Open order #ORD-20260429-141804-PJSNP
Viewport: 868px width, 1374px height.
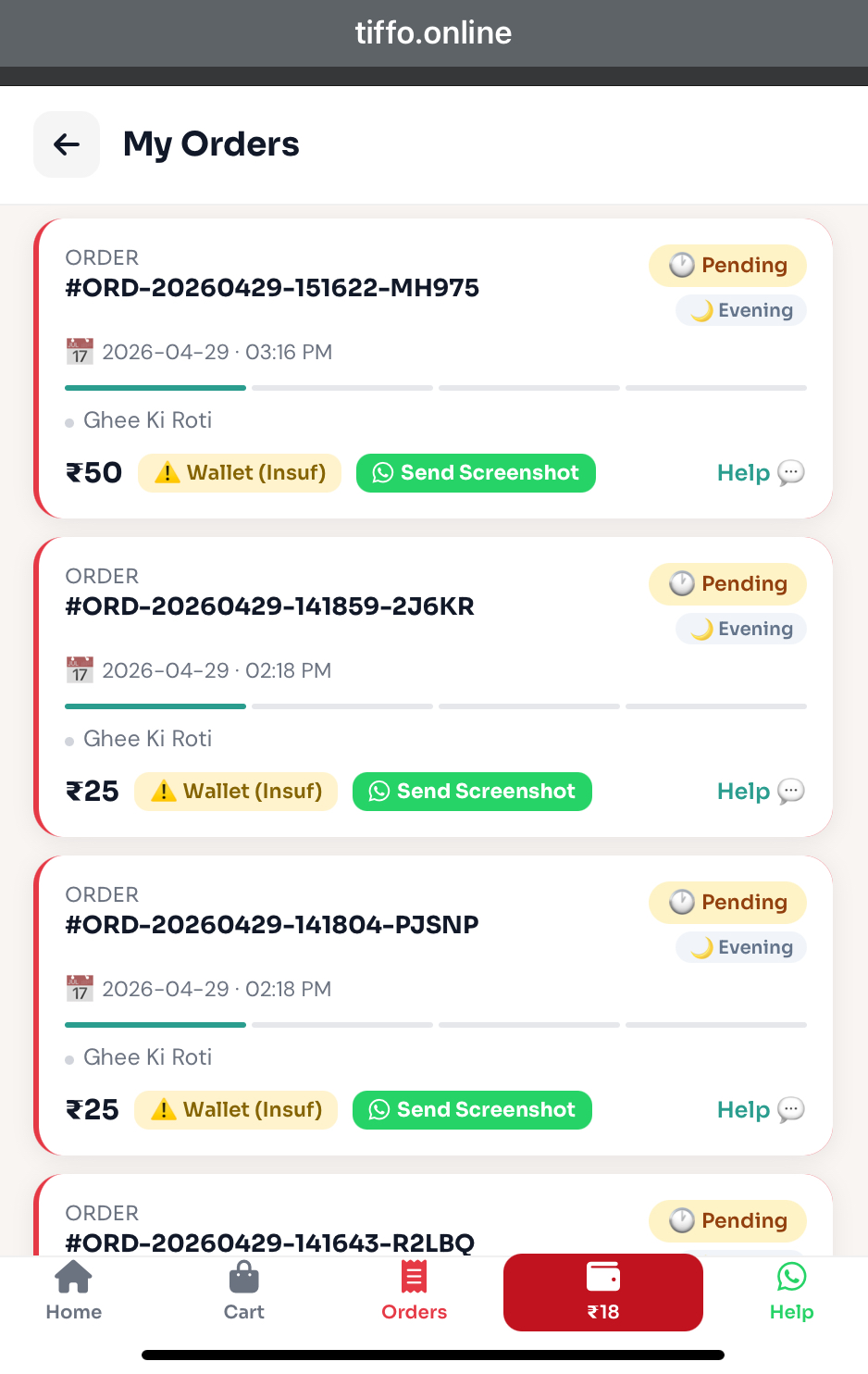click(x=272, y=925)
